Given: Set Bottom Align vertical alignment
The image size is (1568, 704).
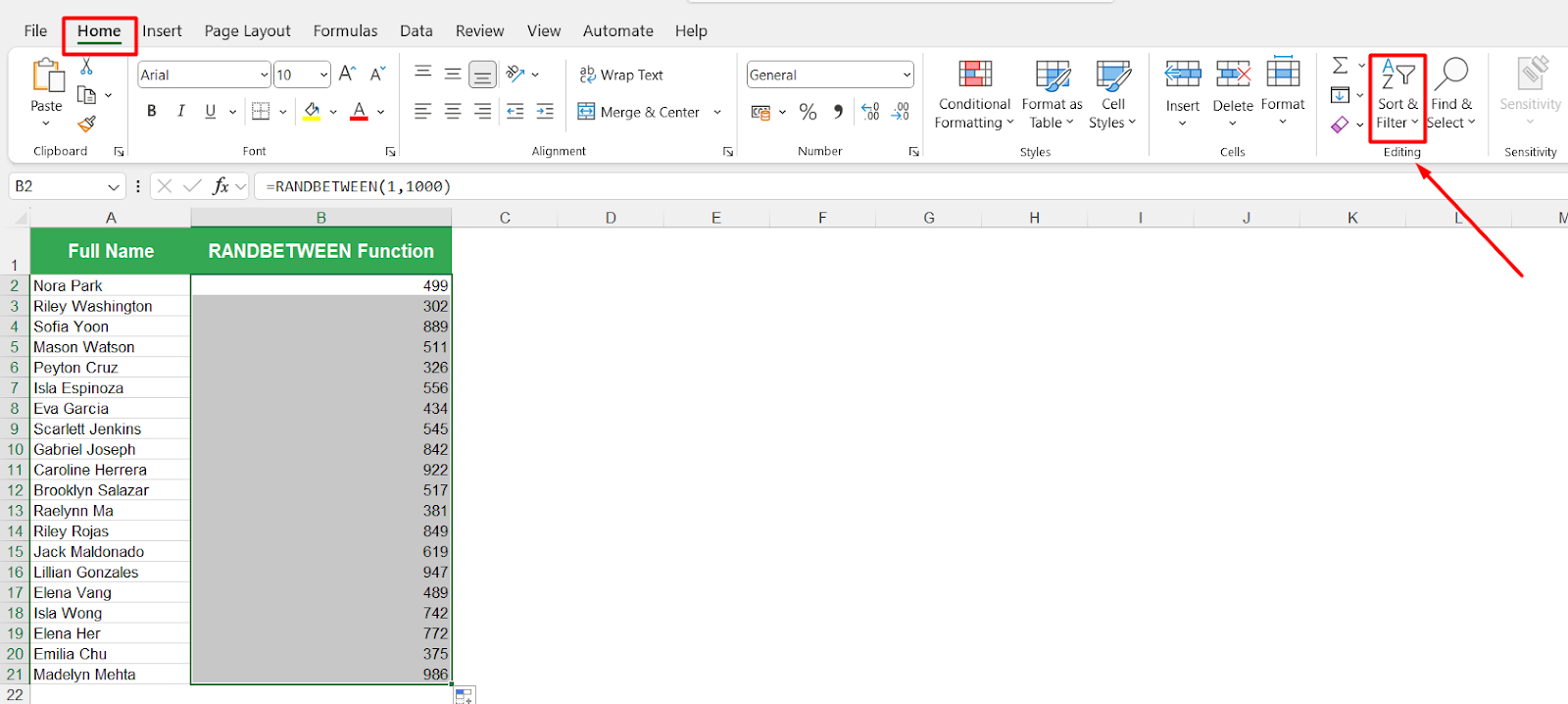Looking at the screenshot, I should coord(482,75).
